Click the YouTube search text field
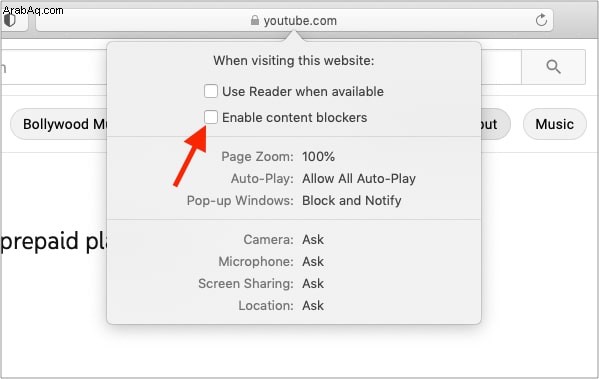 coord(54,67)
